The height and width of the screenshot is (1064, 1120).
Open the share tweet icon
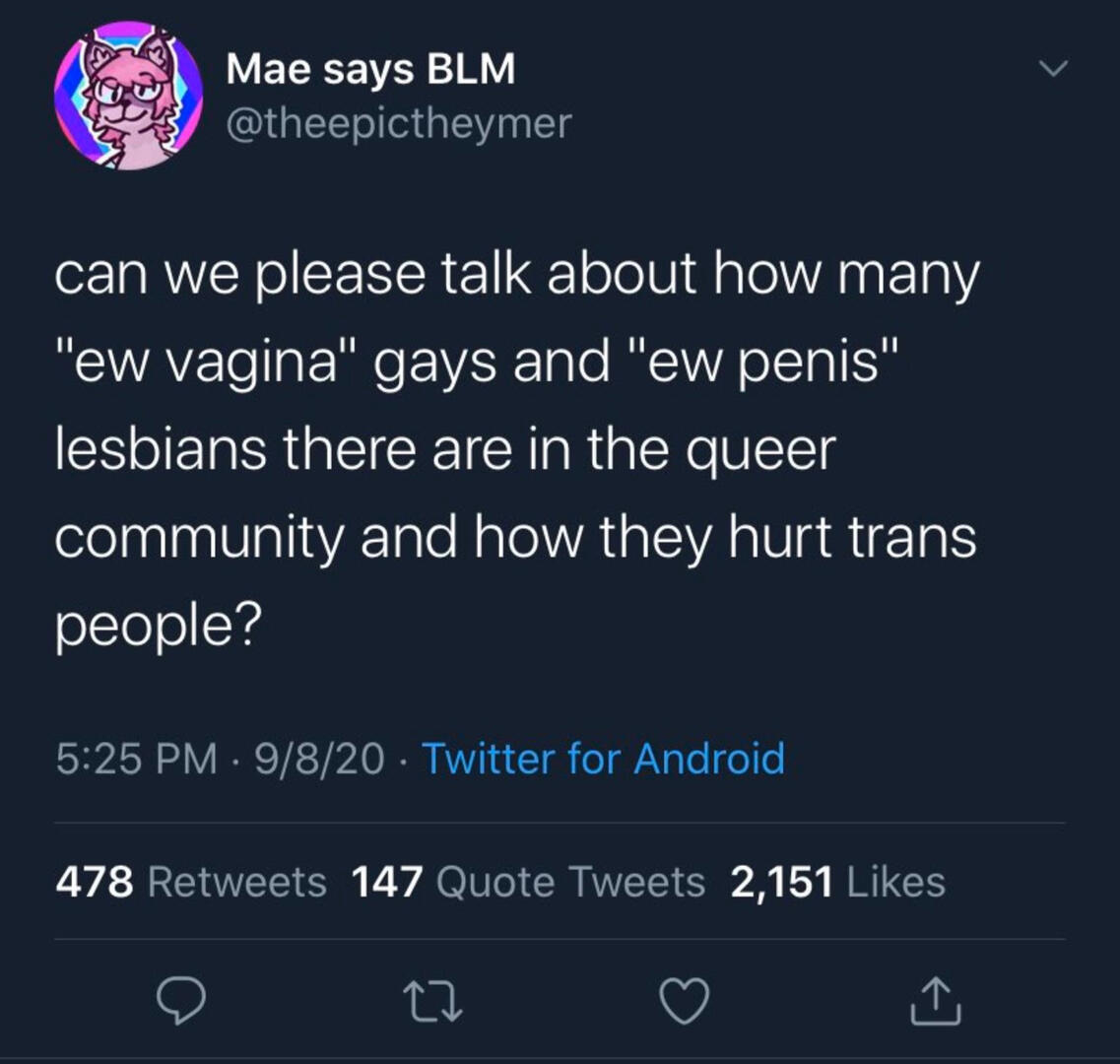[936, 1000]
